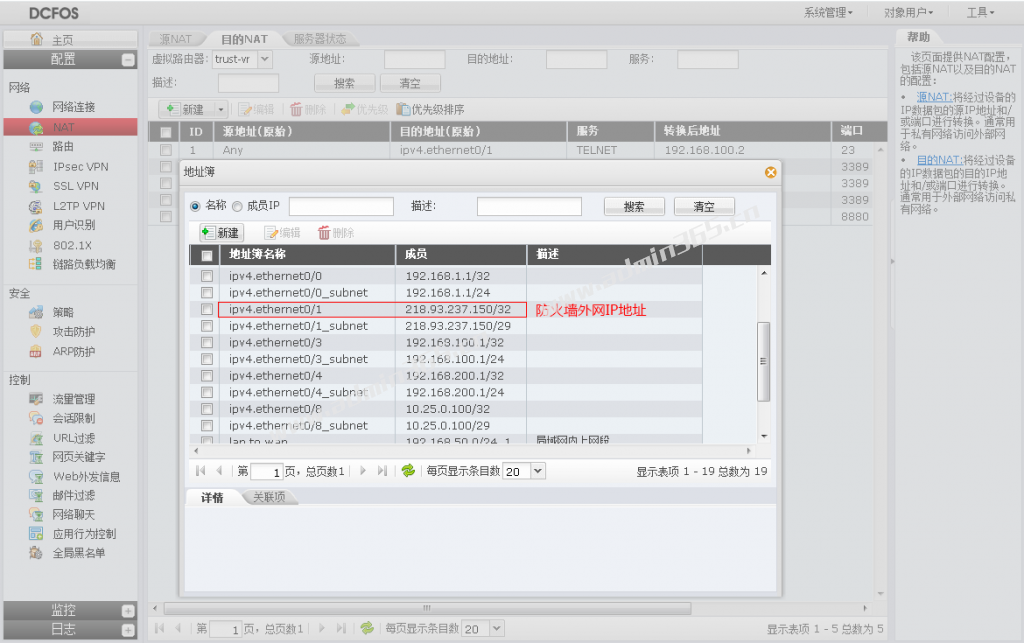
Task: Click 清空 button in address book dialog
Action: coord(704,207)
